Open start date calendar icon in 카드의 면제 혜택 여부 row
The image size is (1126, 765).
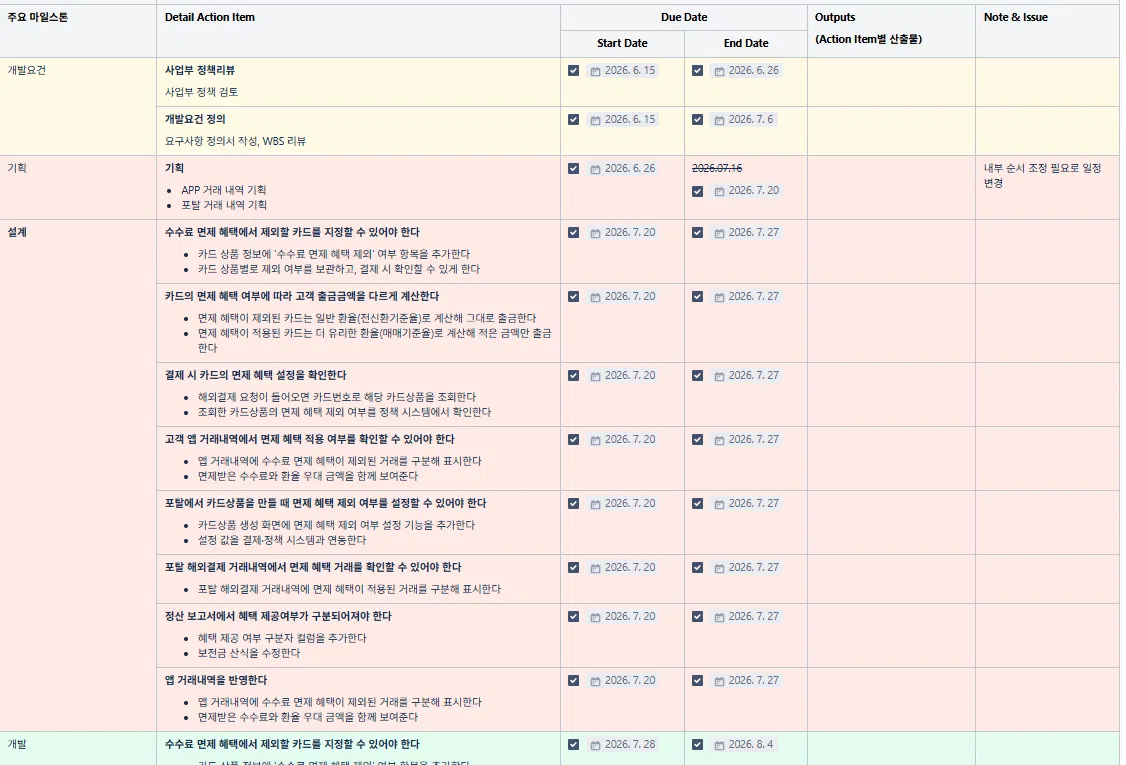595,297
